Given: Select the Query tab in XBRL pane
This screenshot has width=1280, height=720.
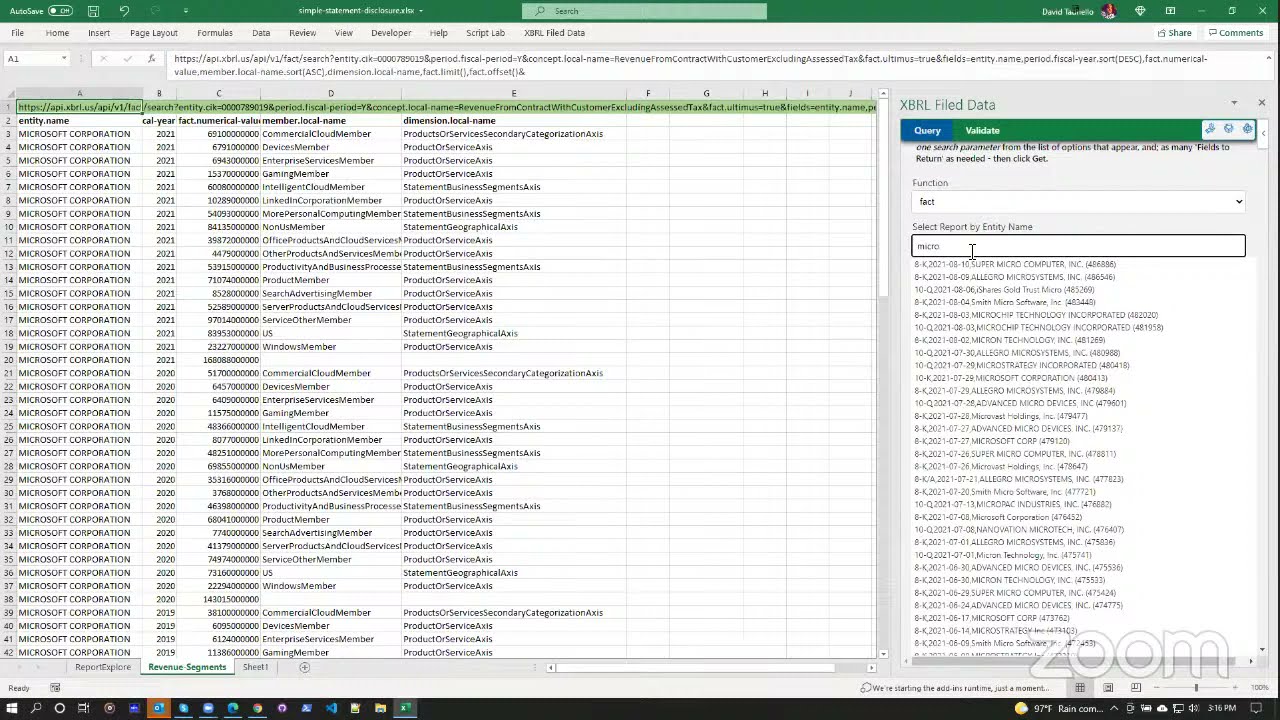Looking at the screenshot, I should (927, 131).
